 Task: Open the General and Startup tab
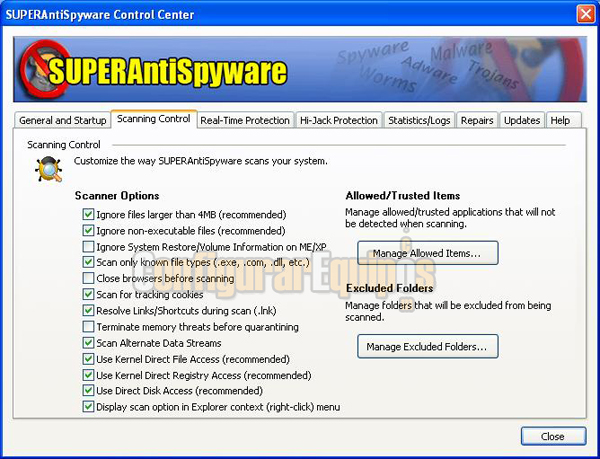62,120
